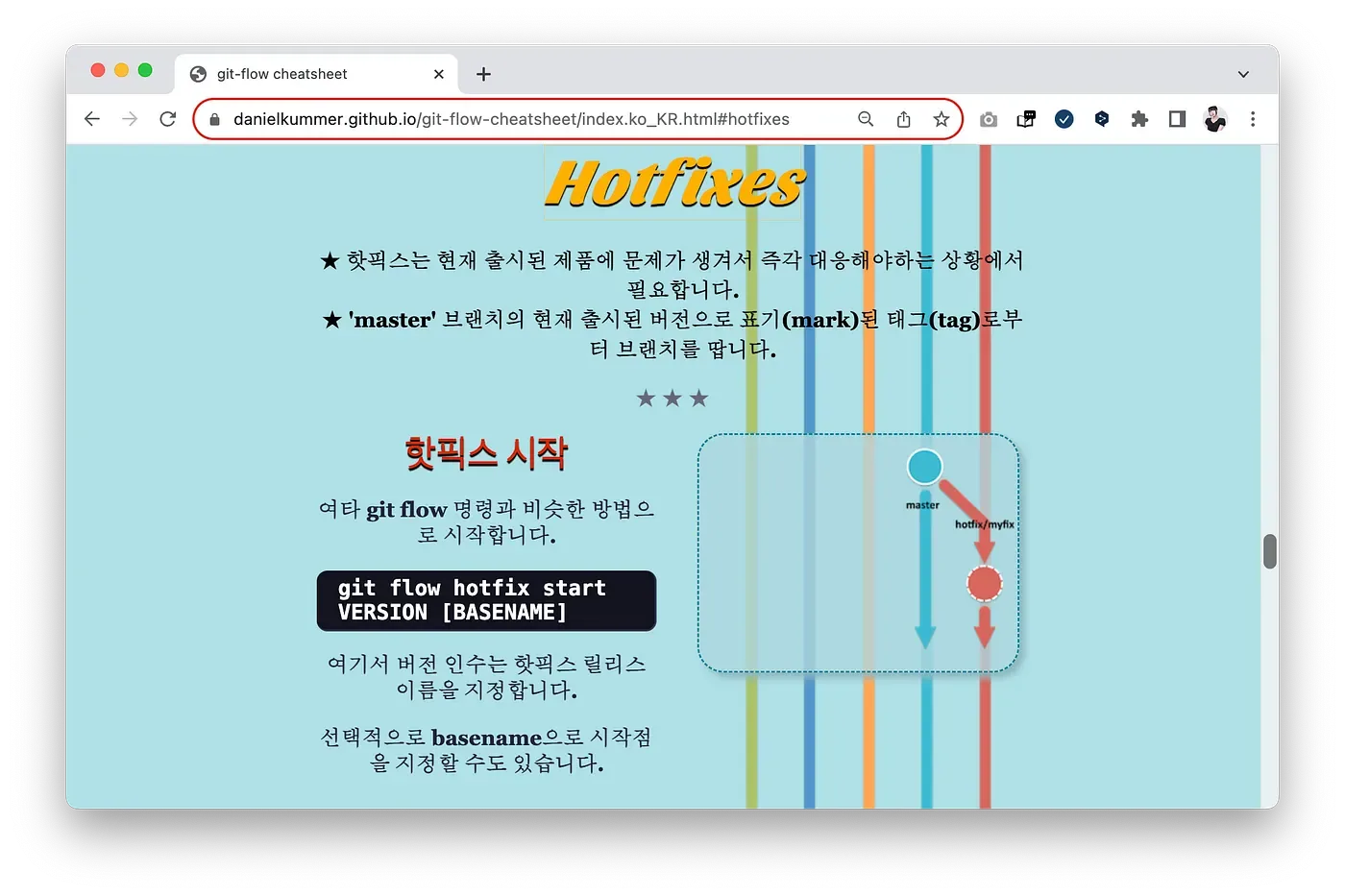Click the macOS yellow minimize button
Viewport: 1345px width, 896px height.
pos(121,70)
